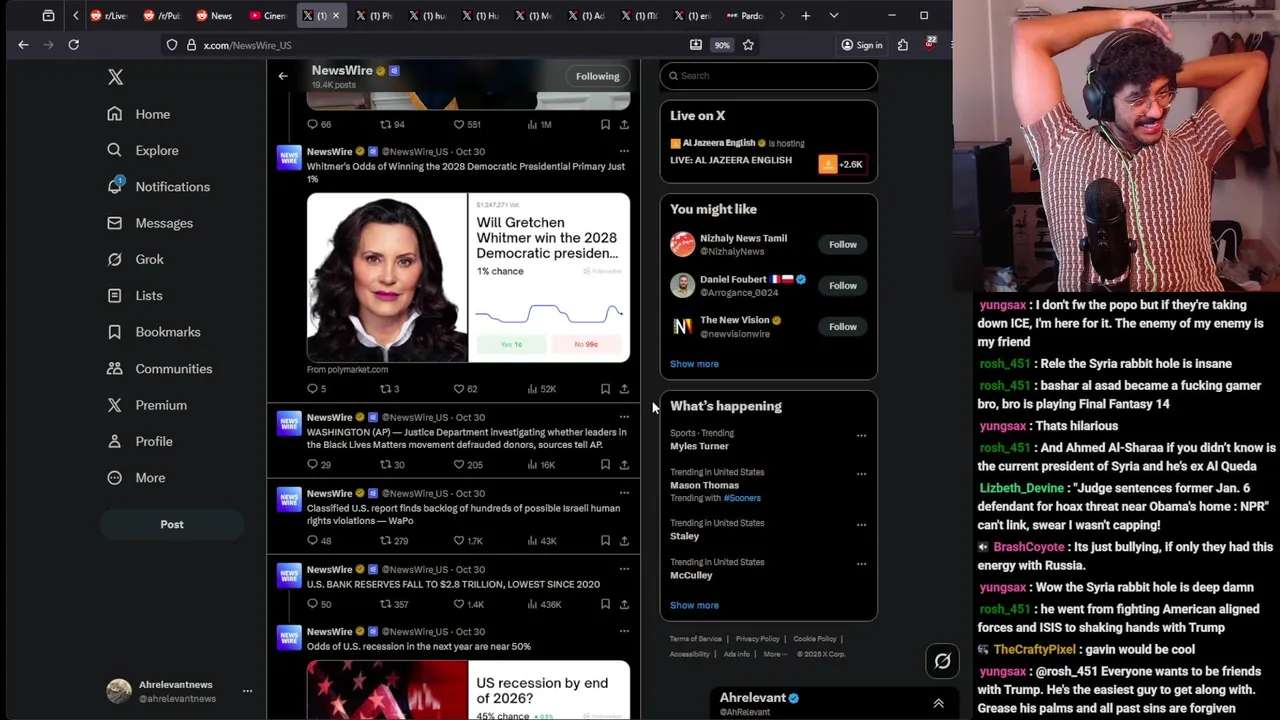Open more options on Justice Department post

[624, 417]
